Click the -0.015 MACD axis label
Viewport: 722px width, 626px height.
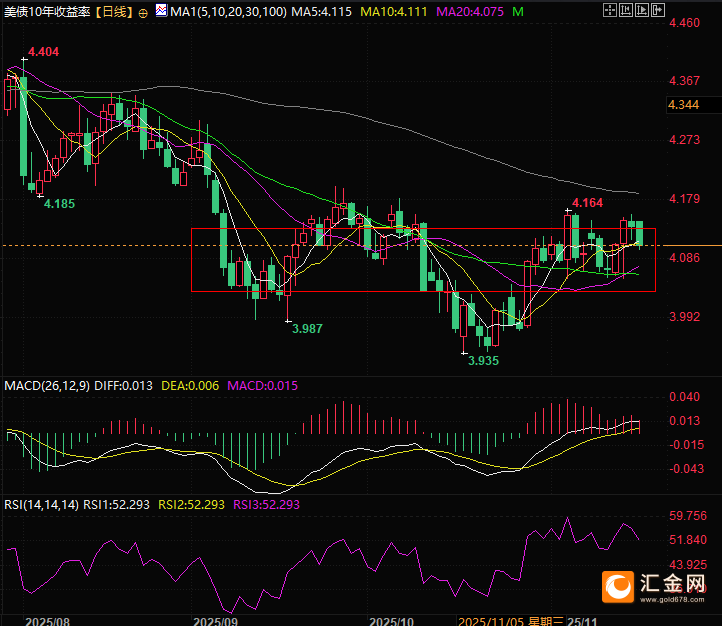pyautogui.click(x=686, y=445)
